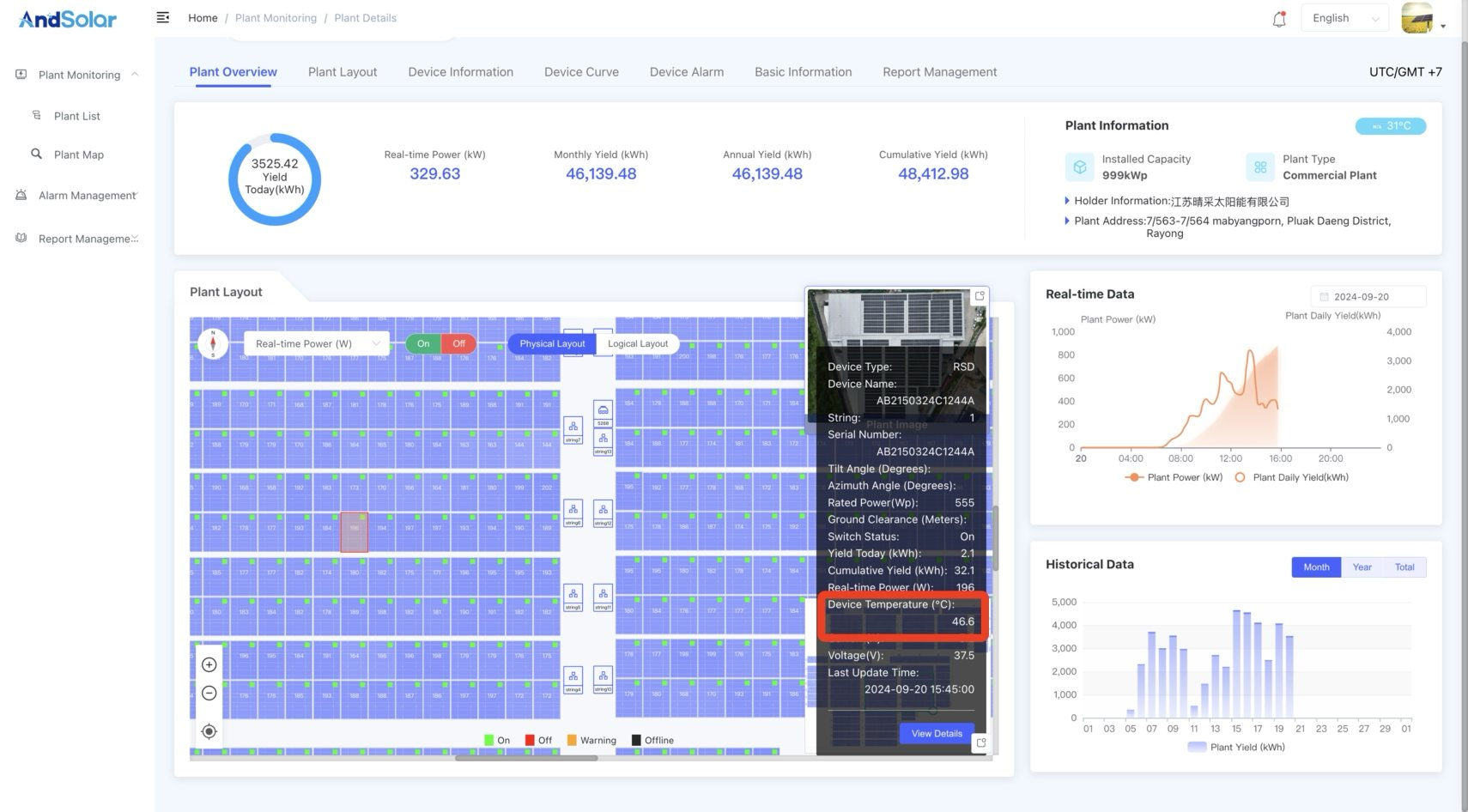The height and width of the screenshot is (812, 1468).
Task: Select the string7 combiner icon
Action: pyautogui.click(x=573, y=429)
